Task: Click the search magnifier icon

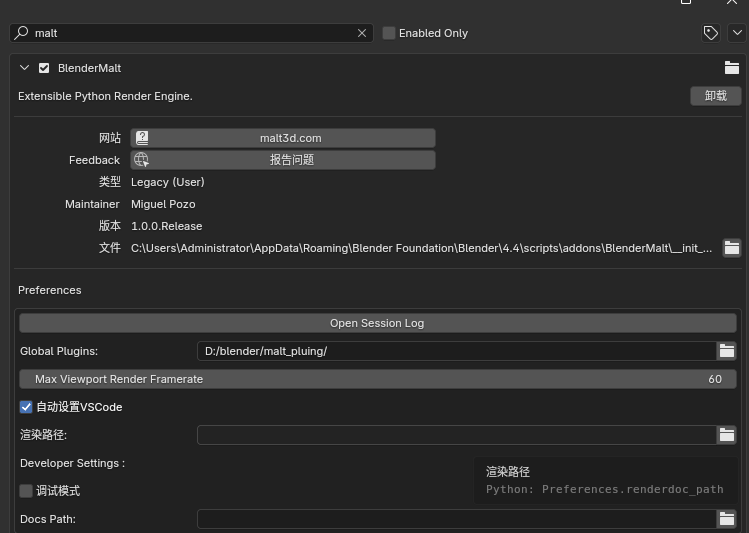Action: point(21,33)
